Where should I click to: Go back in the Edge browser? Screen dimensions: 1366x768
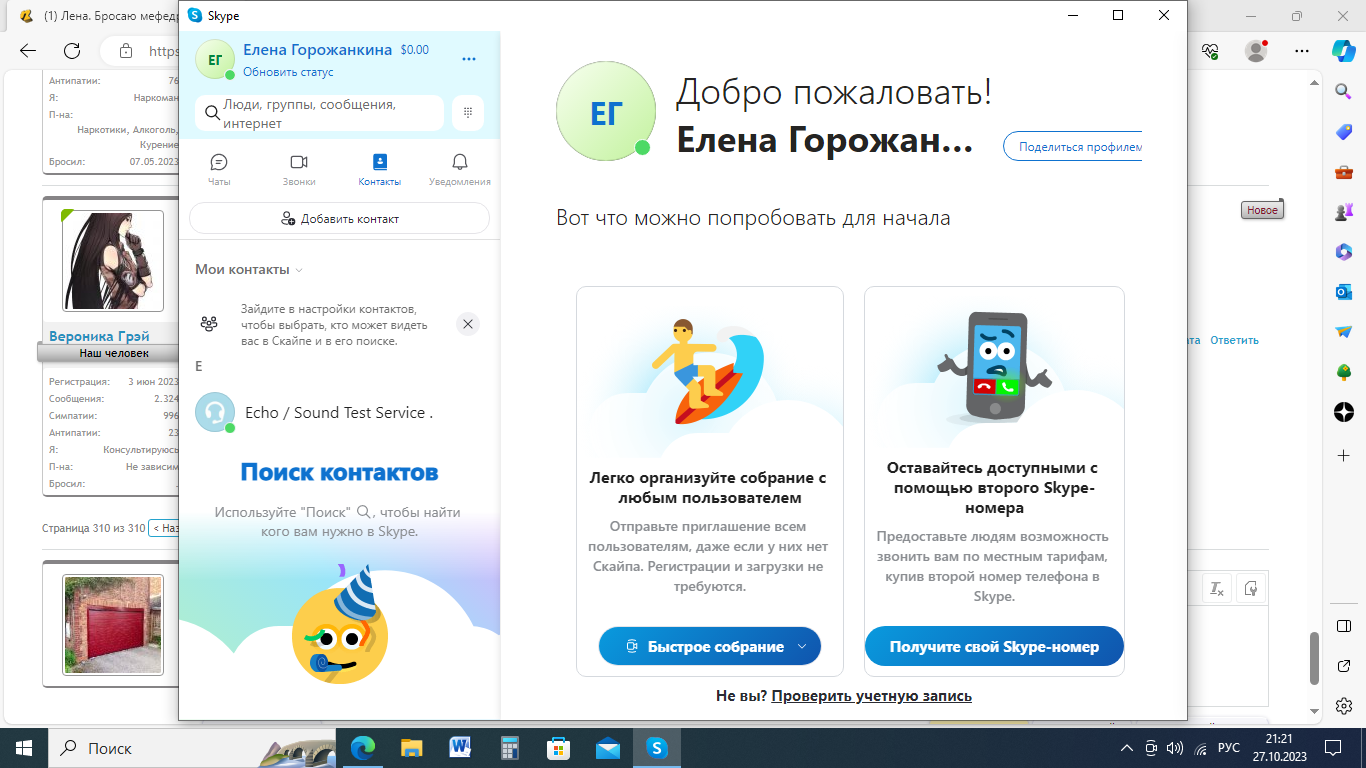point(28,51)
